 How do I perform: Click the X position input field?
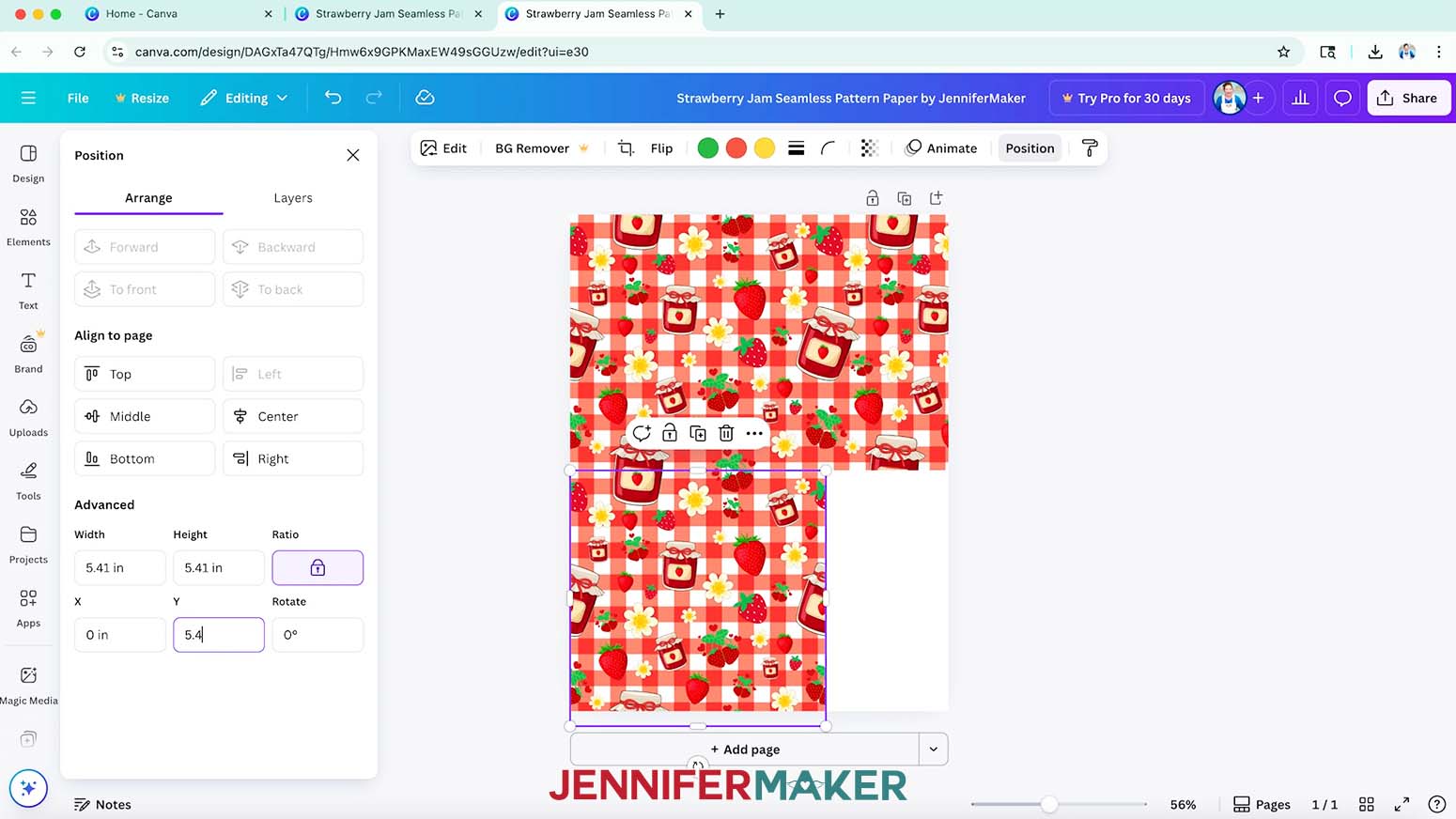pos(120,635)
